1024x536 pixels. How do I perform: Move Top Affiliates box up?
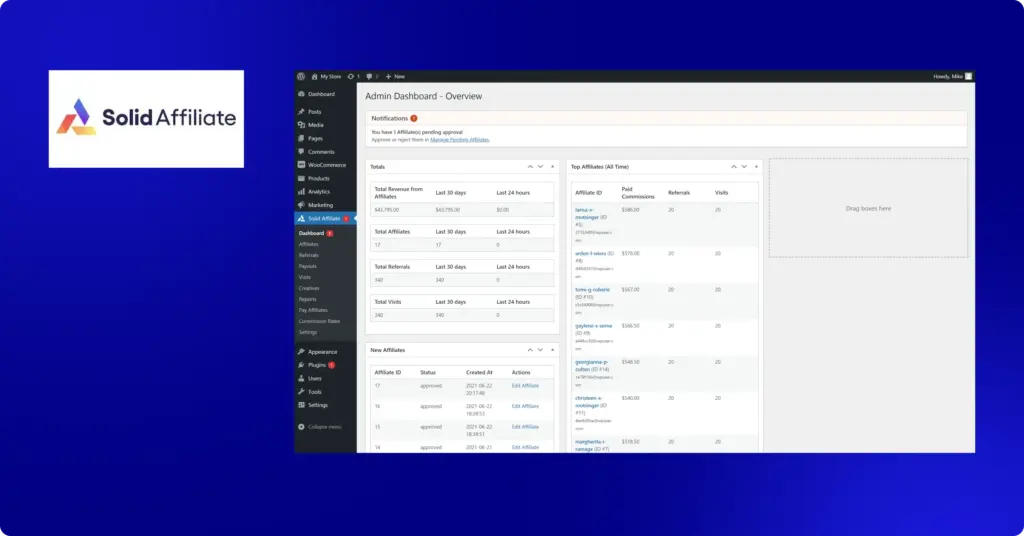point(733,166)
